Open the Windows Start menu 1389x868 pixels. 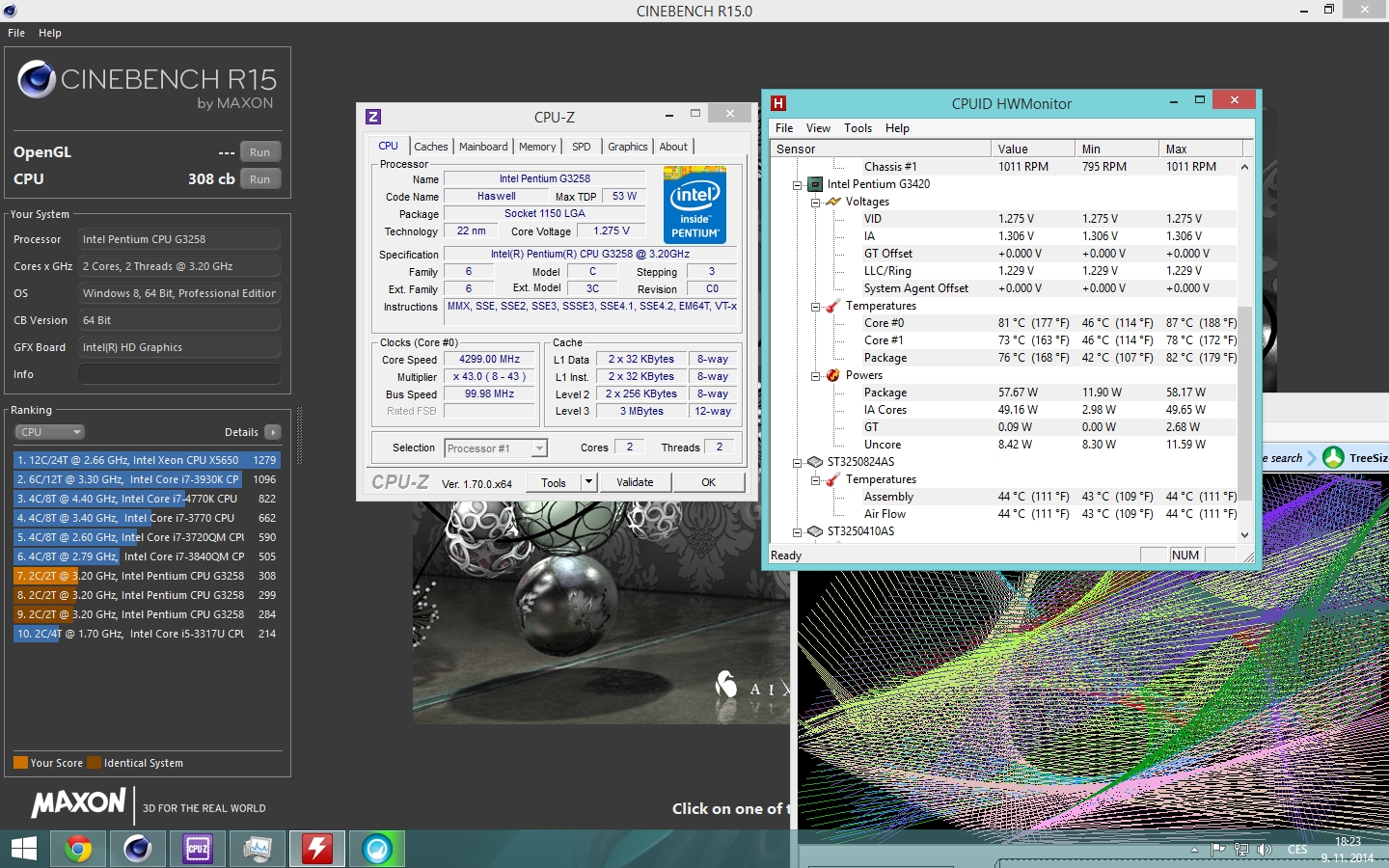[x=23, y=849]
